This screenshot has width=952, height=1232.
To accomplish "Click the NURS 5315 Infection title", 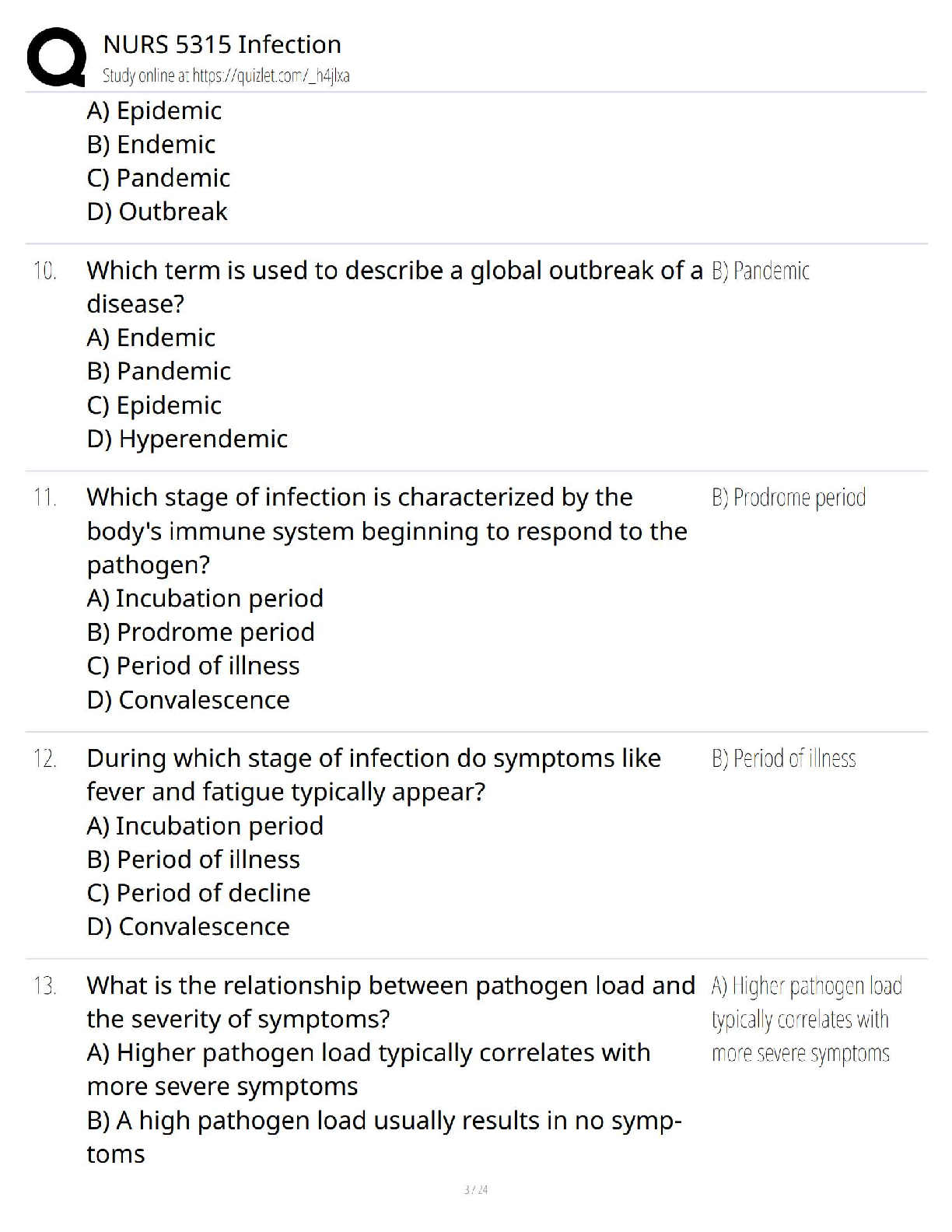I will coord(222,44).
